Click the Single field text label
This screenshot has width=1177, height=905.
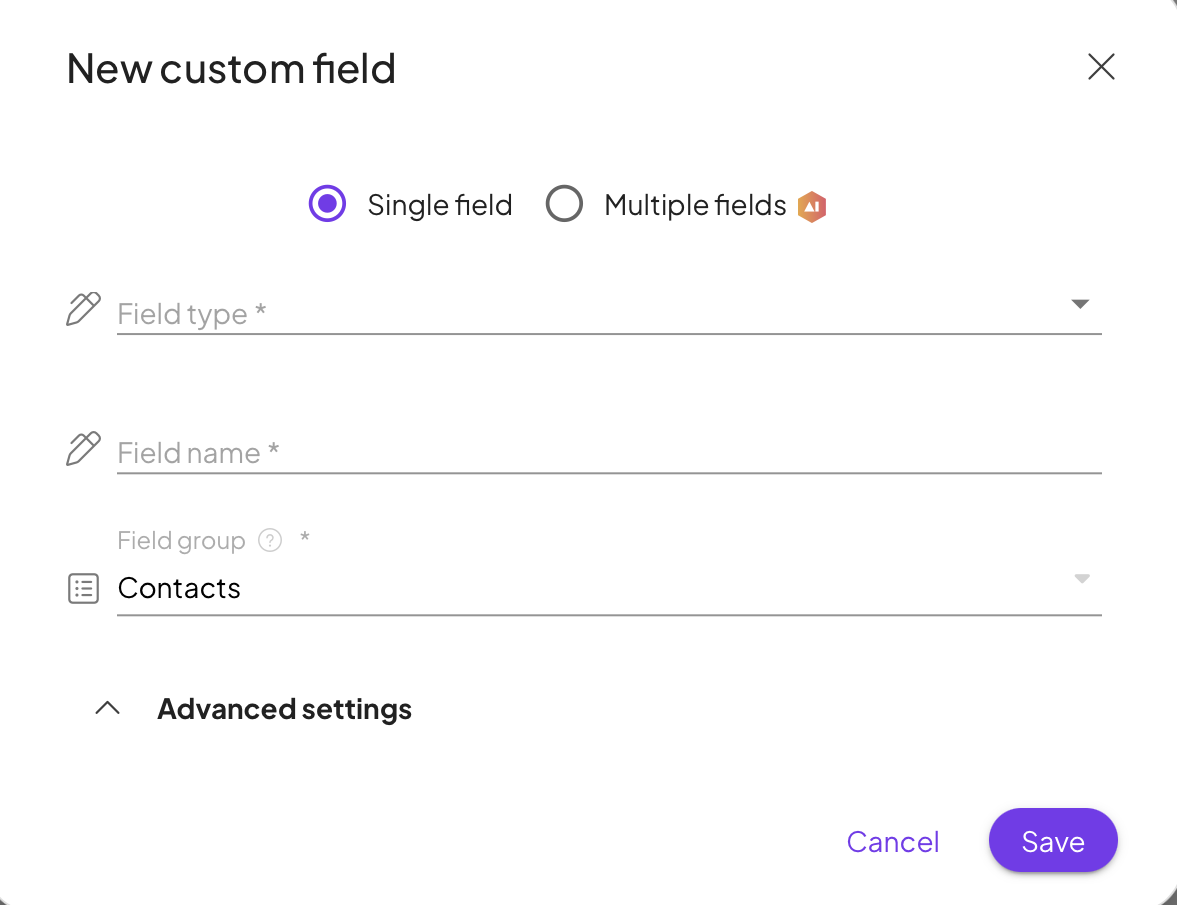pyautogui.click(x=439, y=205)
